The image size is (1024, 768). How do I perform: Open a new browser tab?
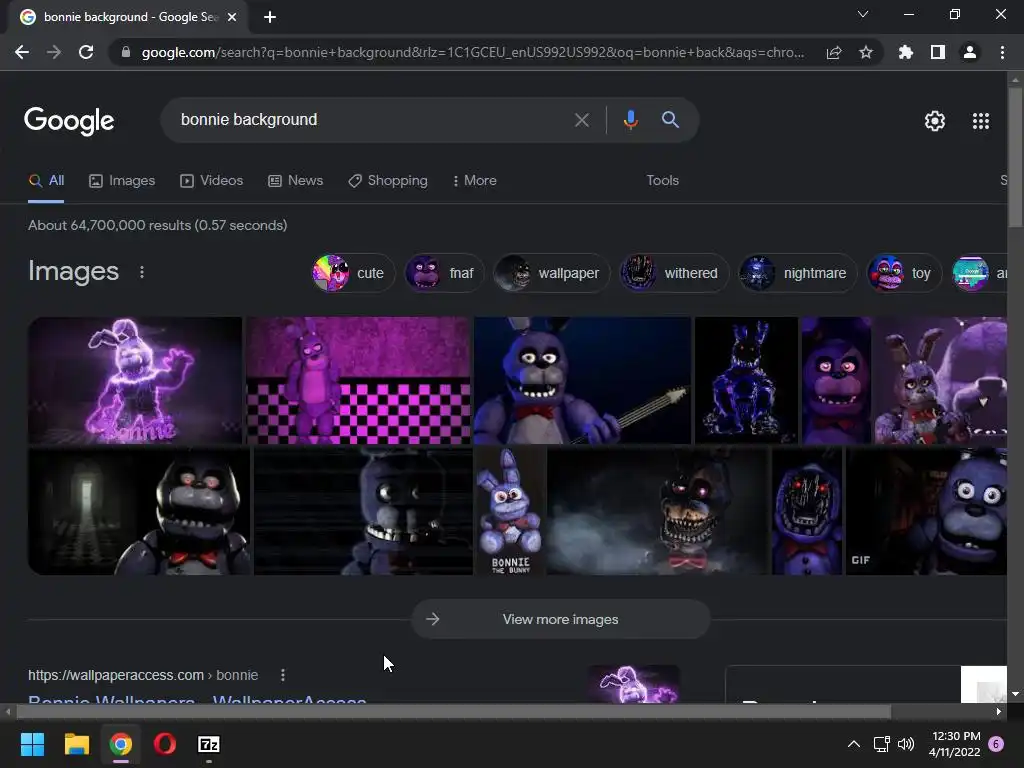(270, 17)
